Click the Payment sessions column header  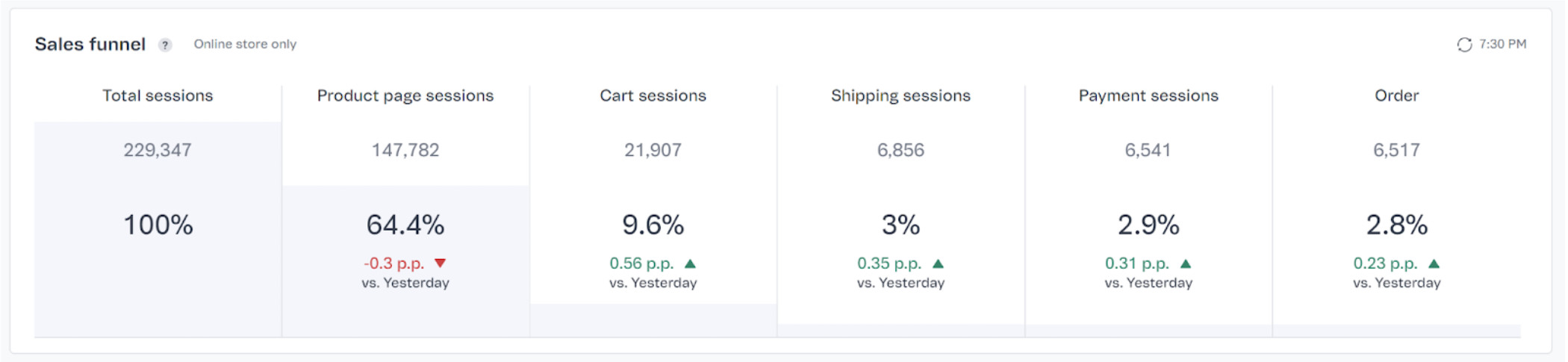[x=1148, y=96]
